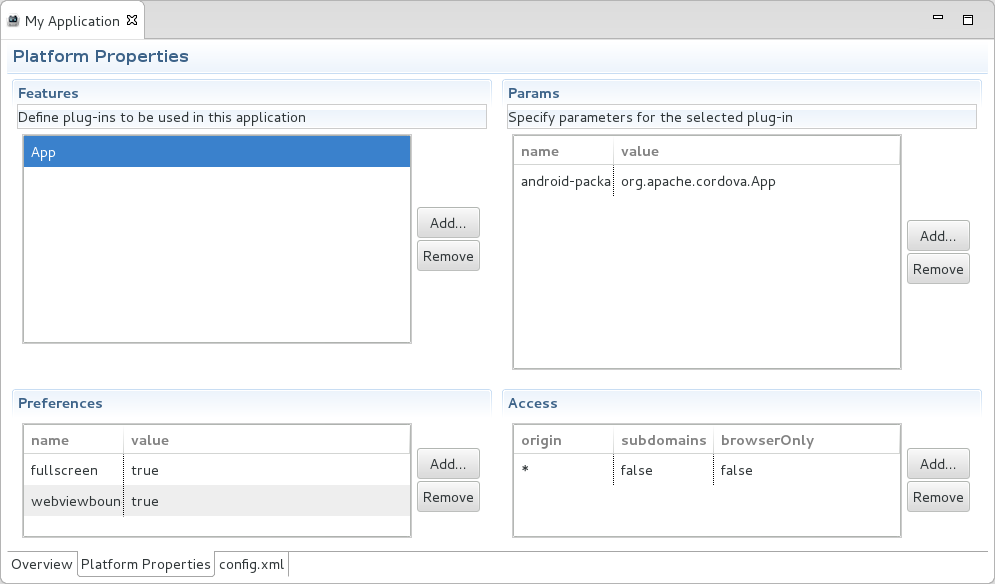Remove the selected feature plug-in
Image resolution: width=995 pixels, height=584 pixels.
pos(448,256)
